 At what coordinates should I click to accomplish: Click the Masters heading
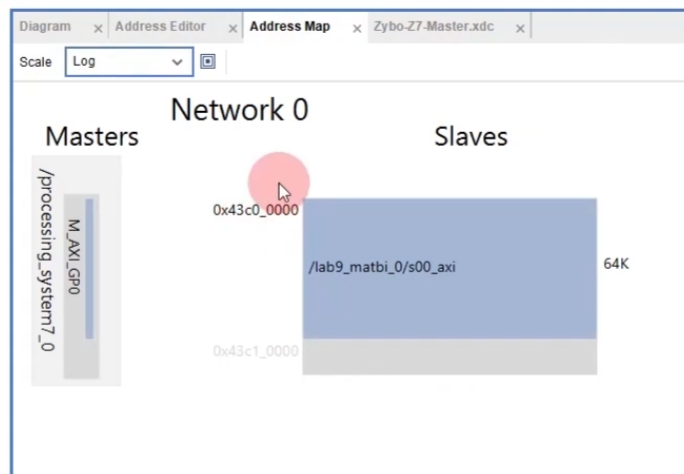click(x=92, y=136)
